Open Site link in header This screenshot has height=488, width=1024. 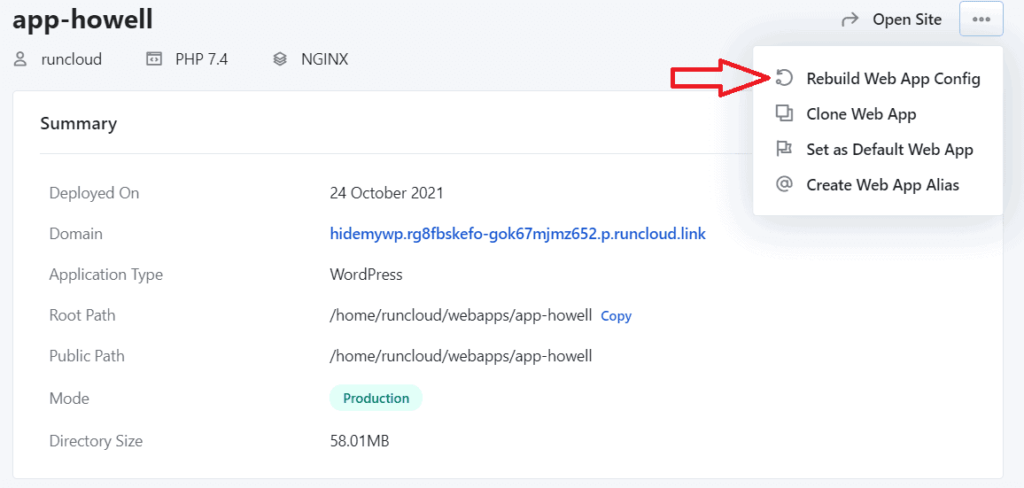tap(907, 19)
